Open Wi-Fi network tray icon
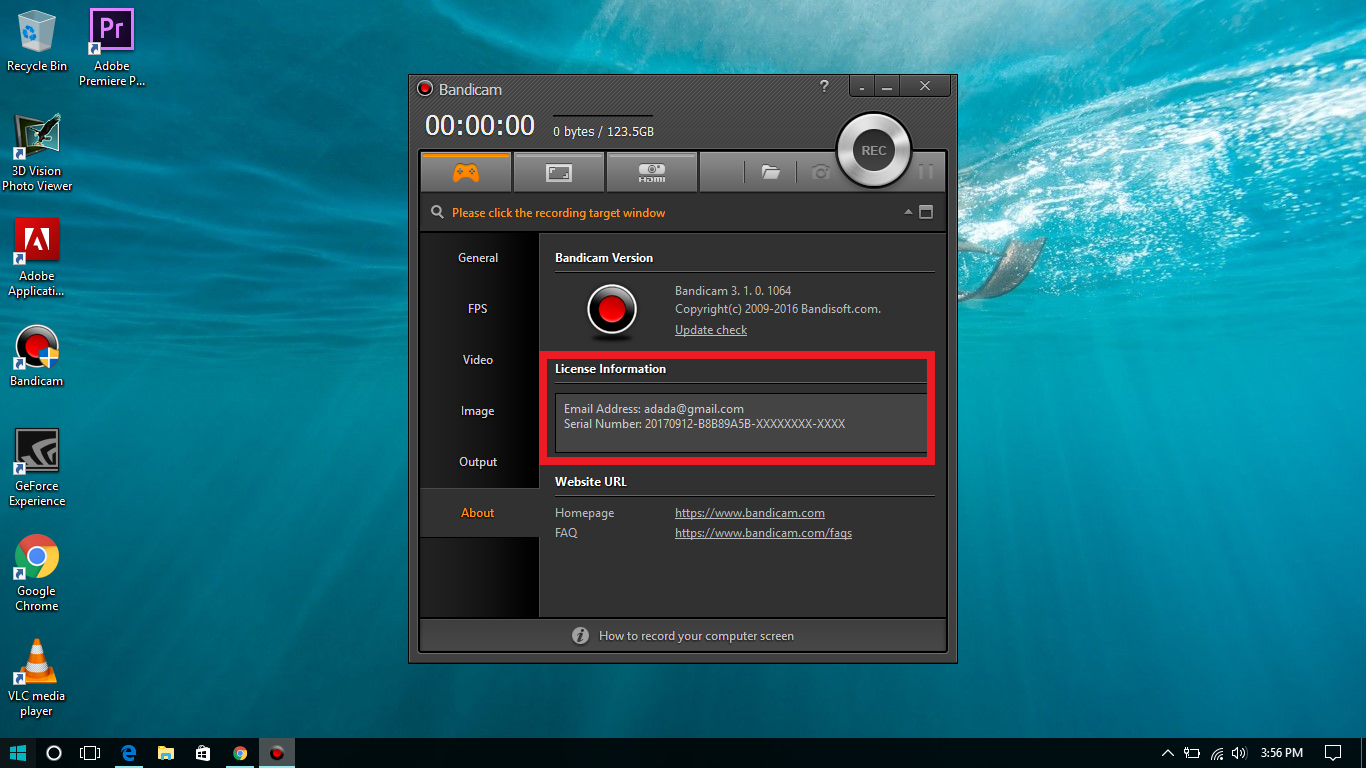Image resolution: width=1366 pixels, height=768 pixels. click(1216, 753)
